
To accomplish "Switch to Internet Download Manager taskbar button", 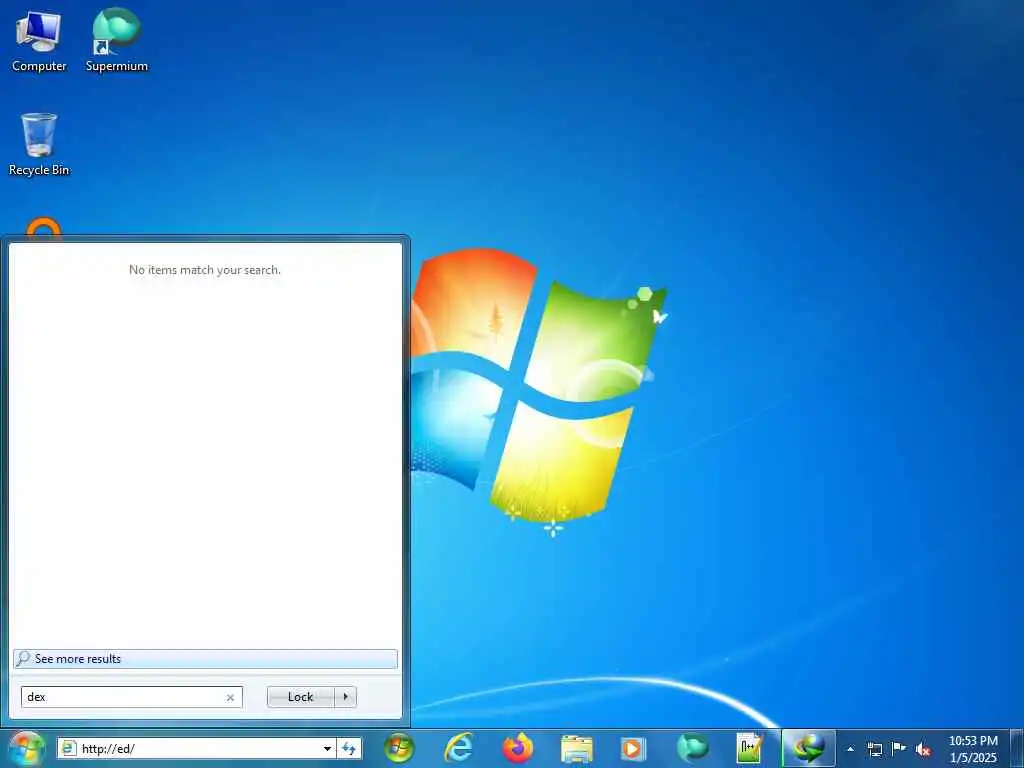I will (x=808, y=748).
